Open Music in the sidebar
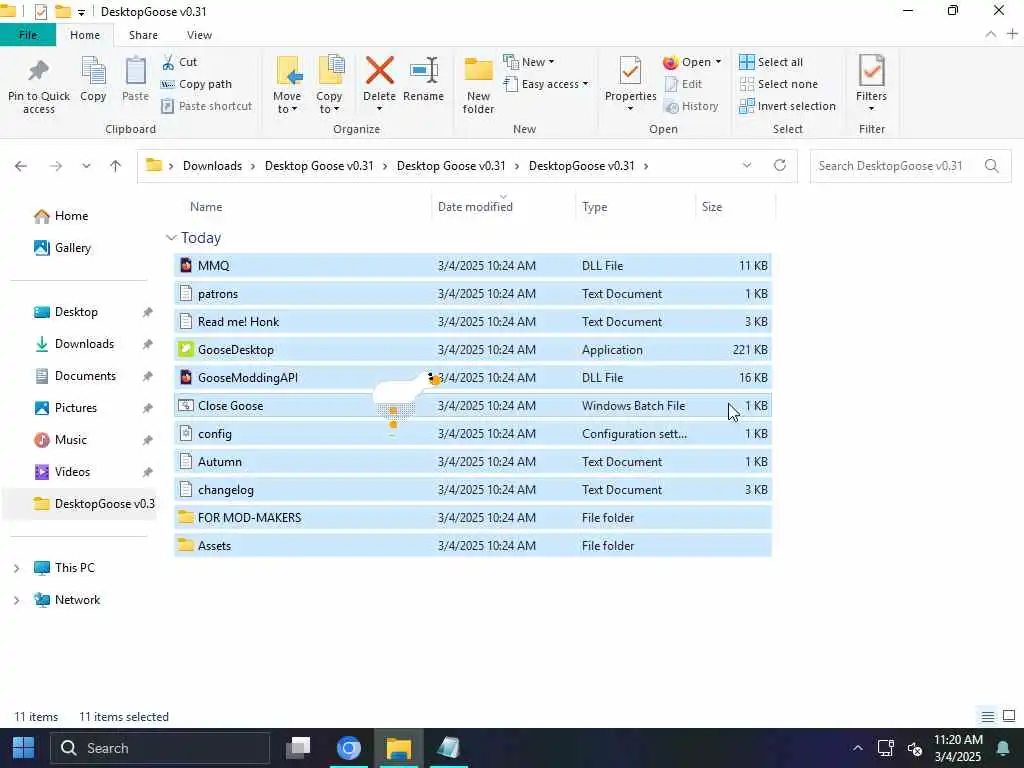Screen dimensions: 1024x768 (x=60, y=440)
